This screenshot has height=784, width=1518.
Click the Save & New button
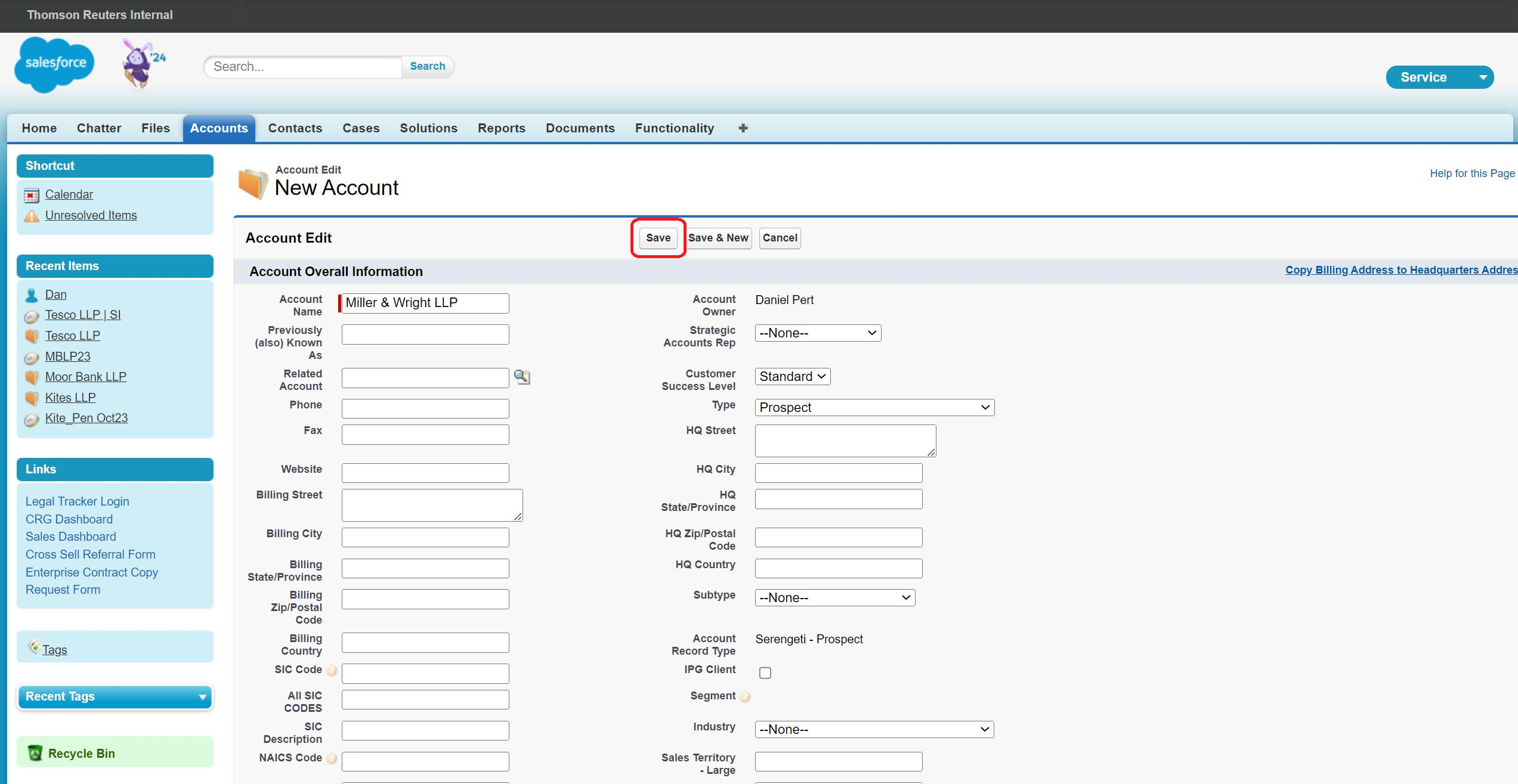719,238
